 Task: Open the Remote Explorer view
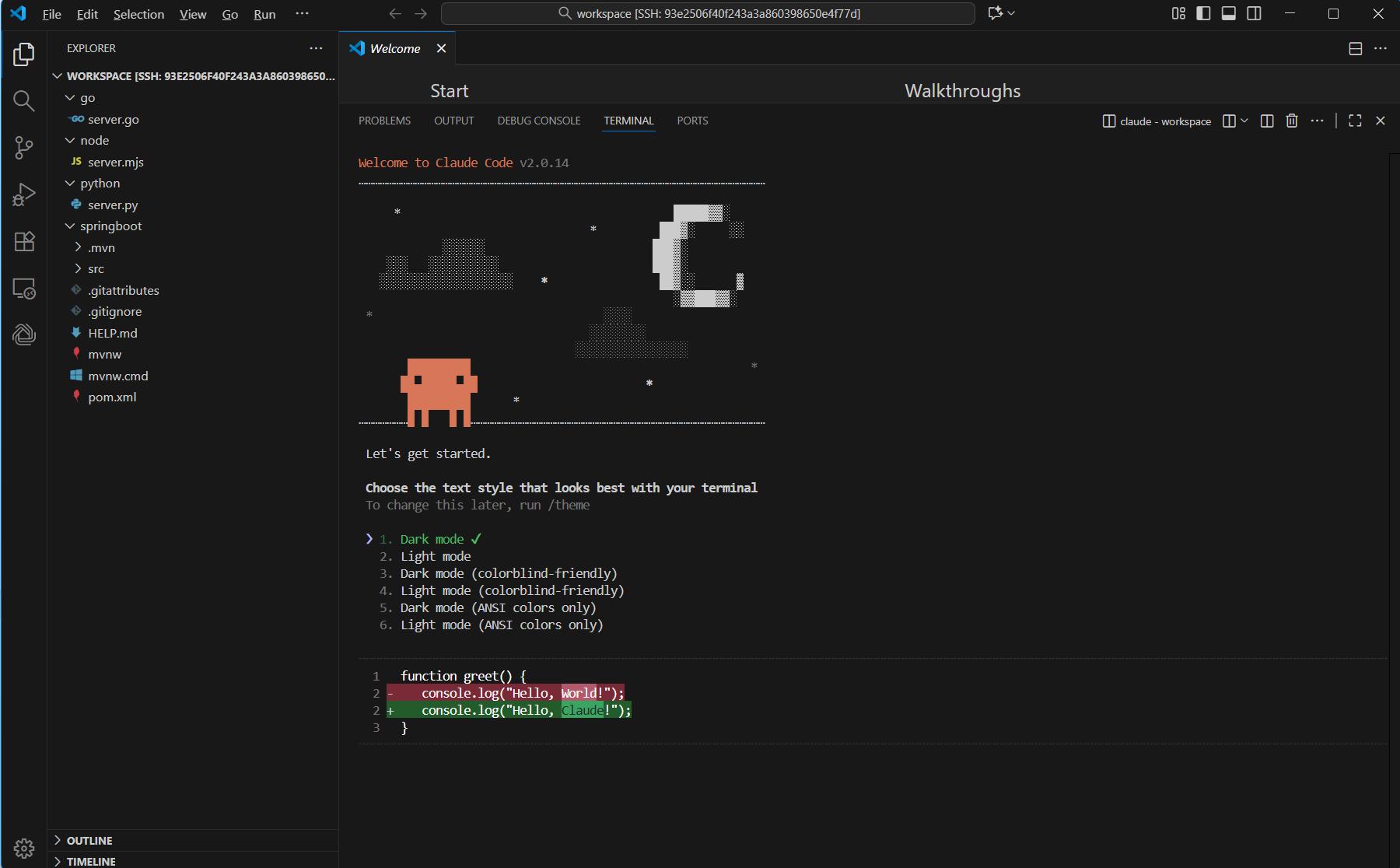click(24, 289)
